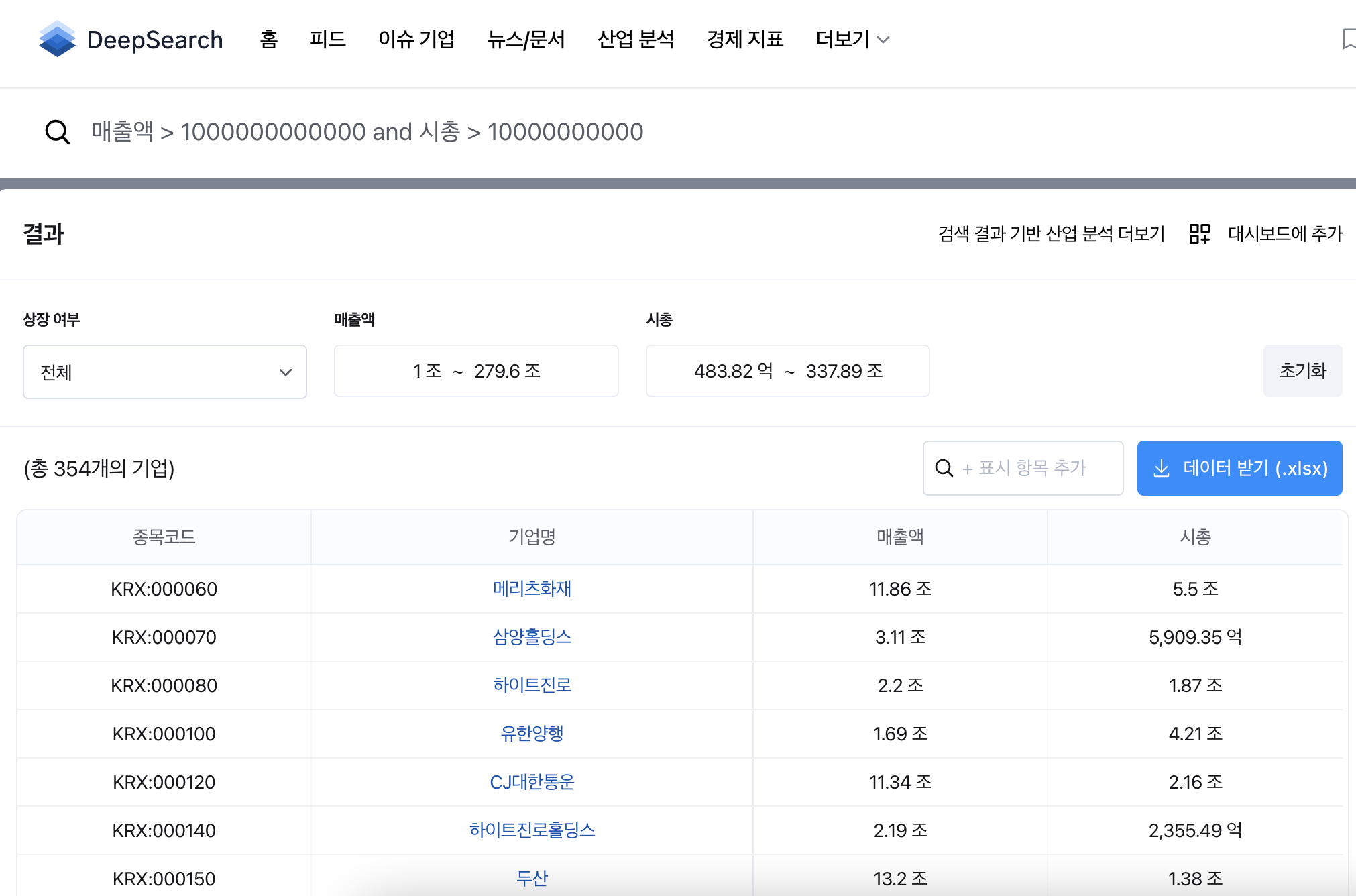Click the 매출액 column header
The width and height of the screenshot is (1356, 896).
pyautogui.click(x=900, y=537)
